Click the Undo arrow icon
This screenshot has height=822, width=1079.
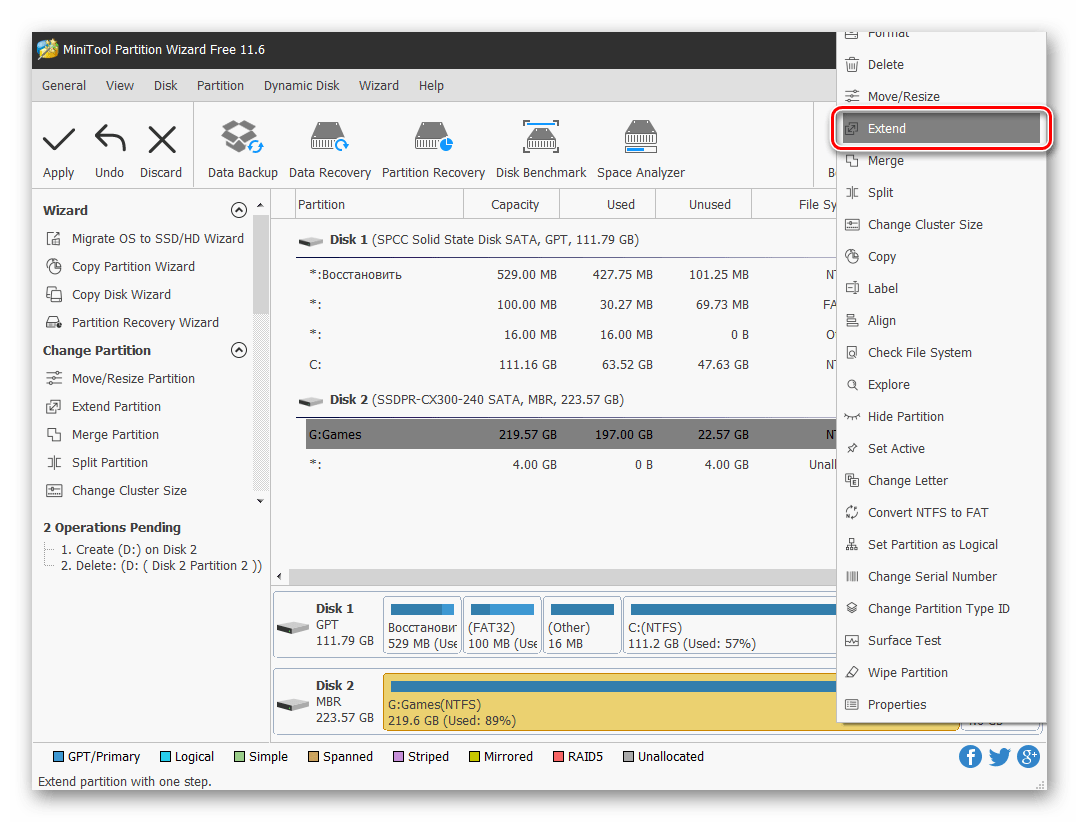110,140
